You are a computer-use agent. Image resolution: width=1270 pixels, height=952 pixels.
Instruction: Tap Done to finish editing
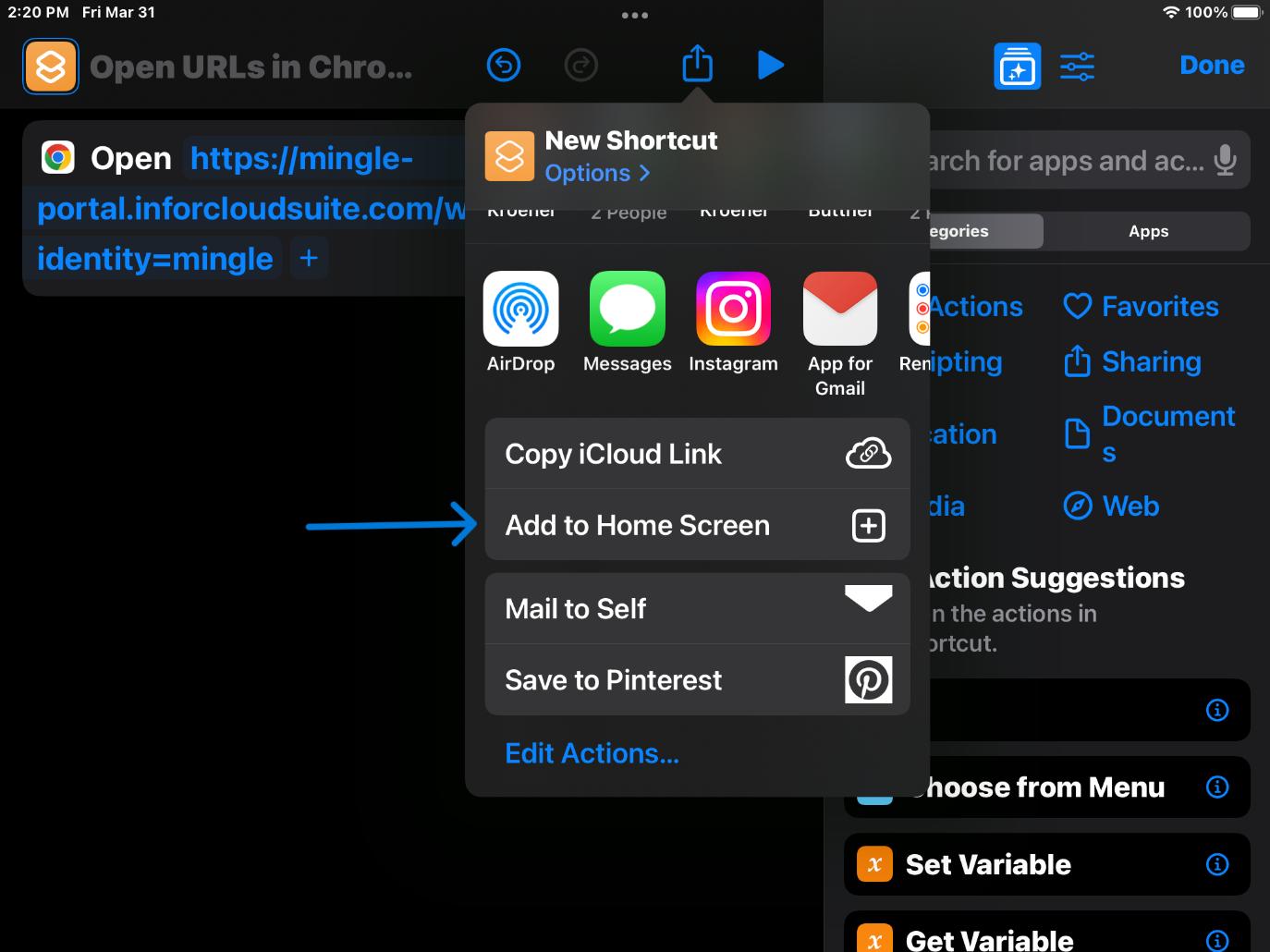1212,66
